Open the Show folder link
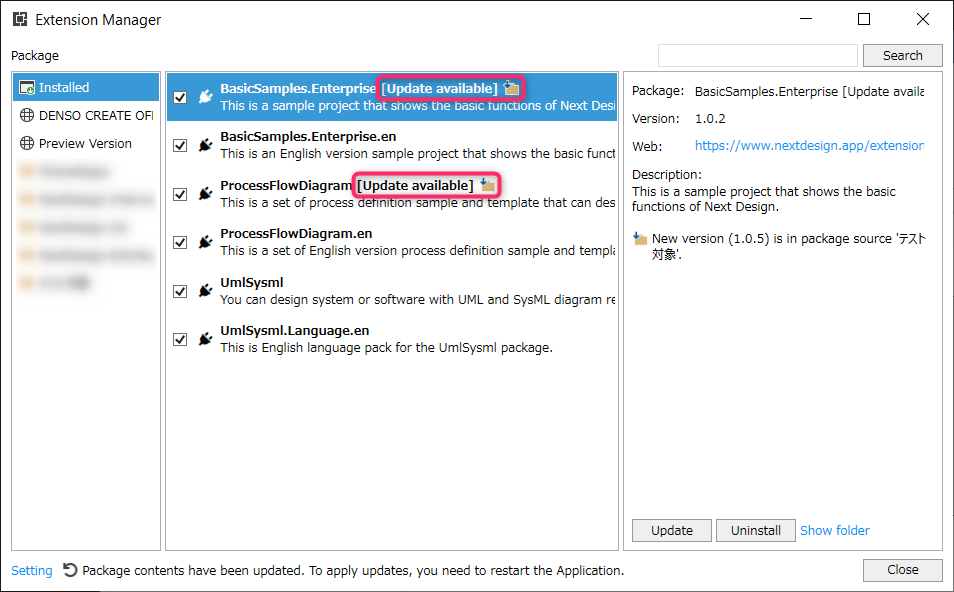The height and width of the screenshot is (592, 954). point(835,530)
